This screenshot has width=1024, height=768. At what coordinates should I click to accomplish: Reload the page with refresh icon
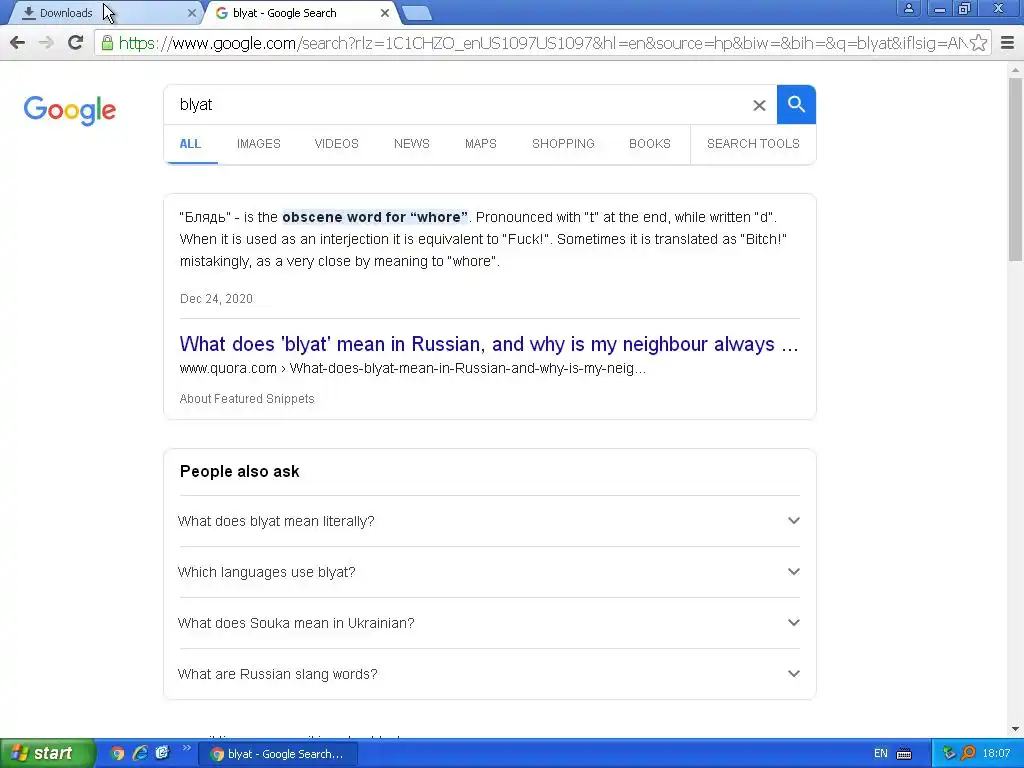[76, 43]
